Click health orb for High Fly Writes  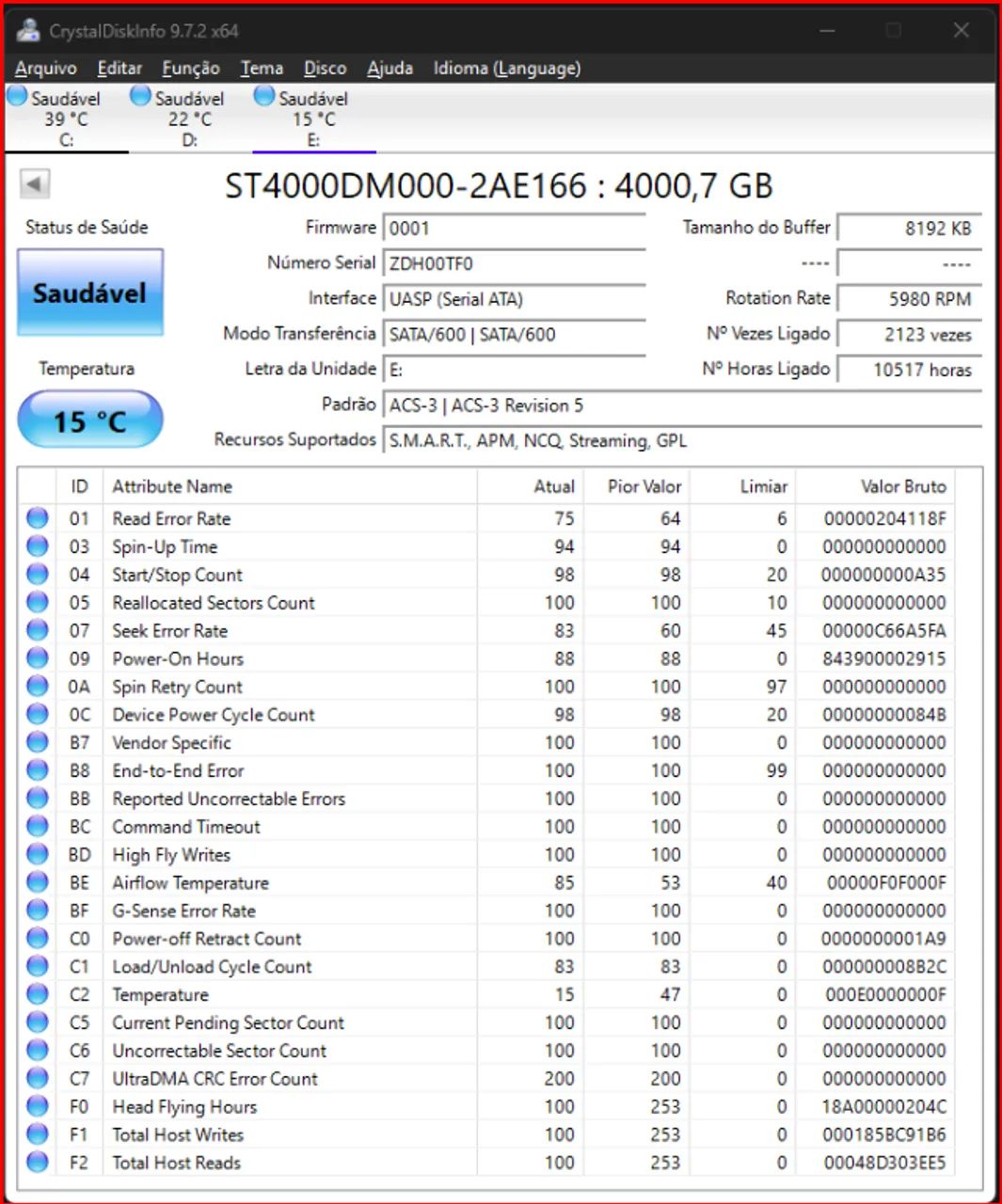point(37,854)
